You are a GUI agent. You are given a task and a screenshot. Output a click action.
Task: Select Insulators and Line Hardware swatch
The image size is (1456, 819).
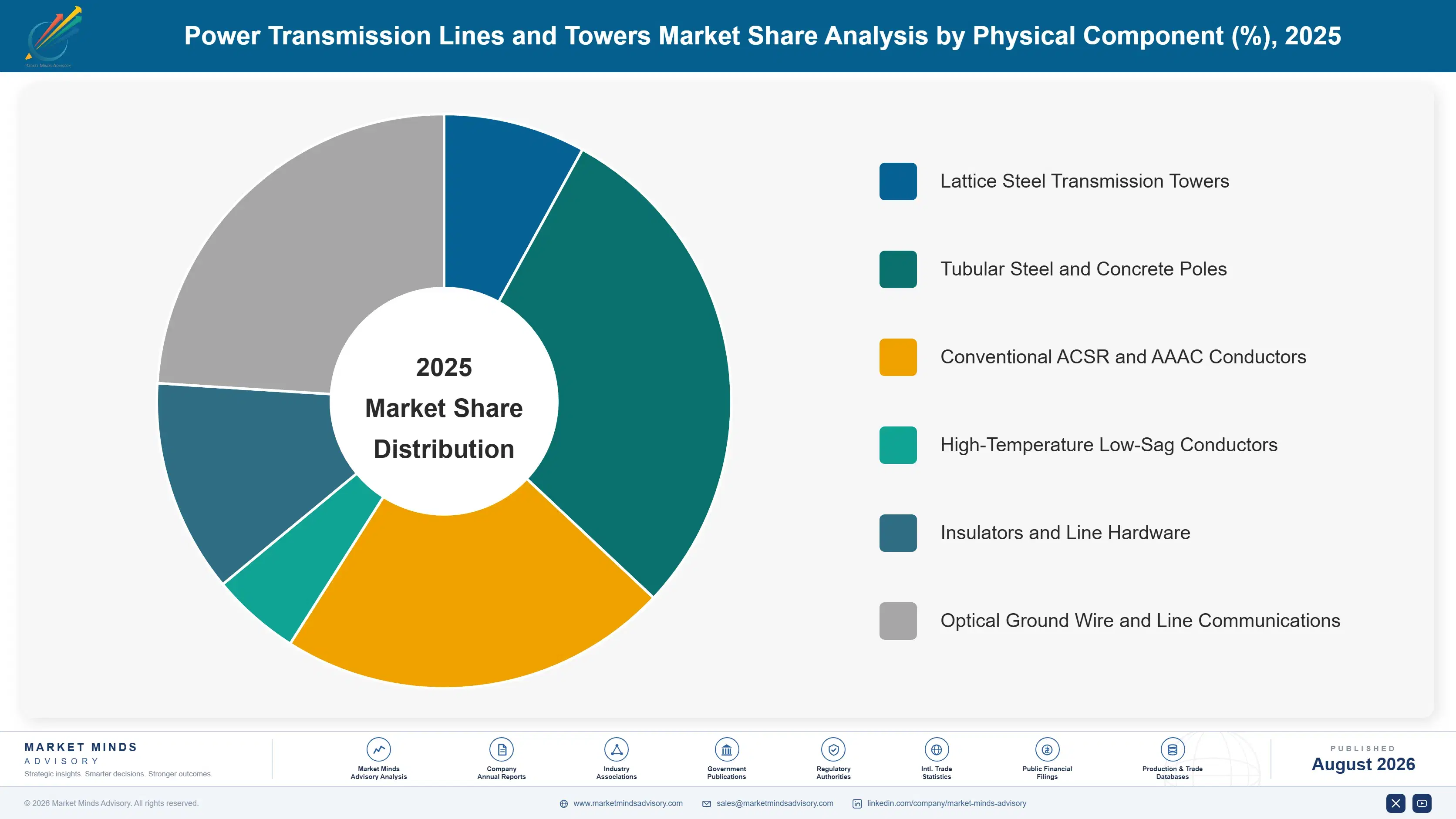(x=898, y=533)
